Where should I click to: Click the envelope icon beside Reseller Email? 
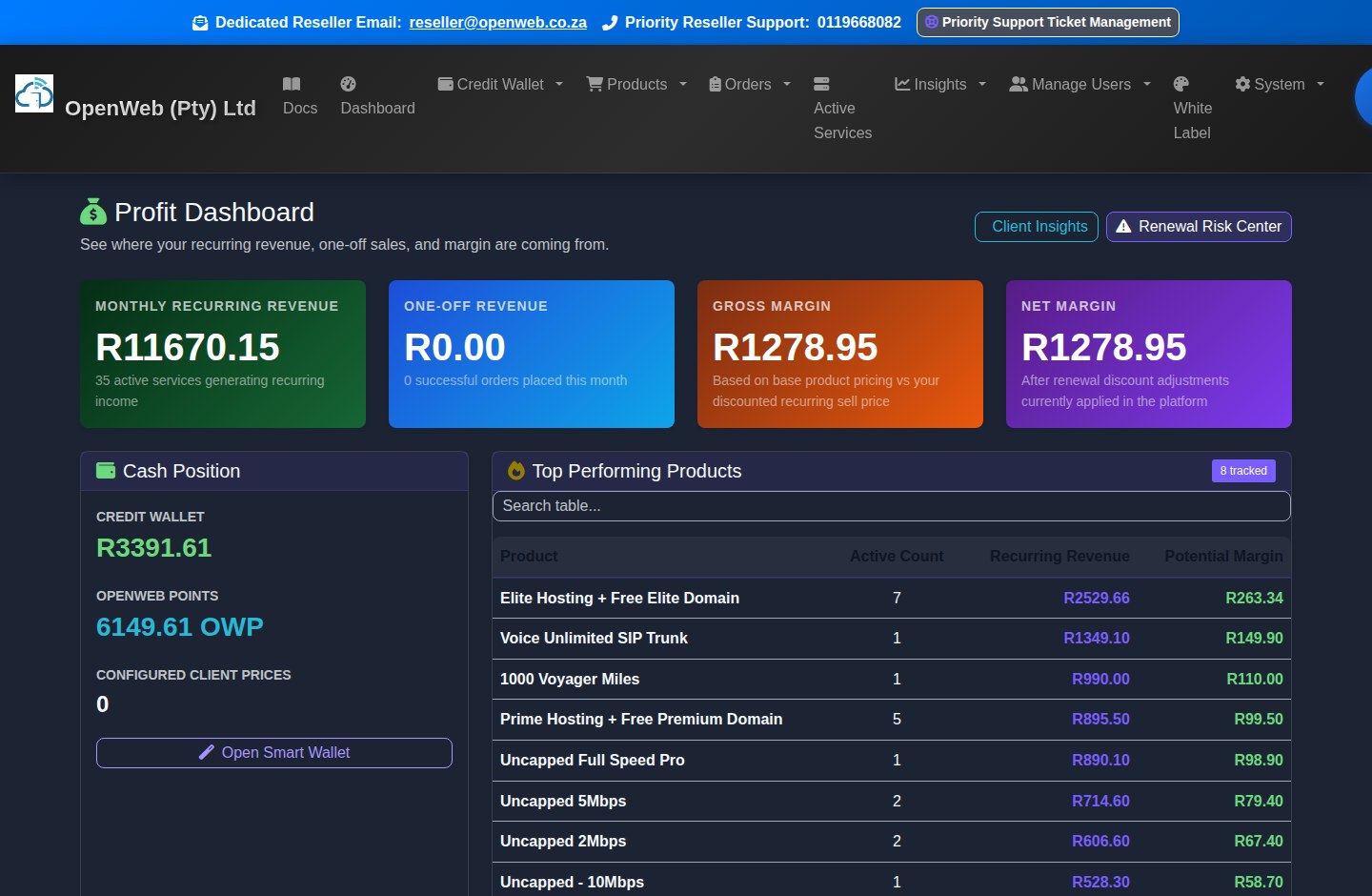(200, 23)
